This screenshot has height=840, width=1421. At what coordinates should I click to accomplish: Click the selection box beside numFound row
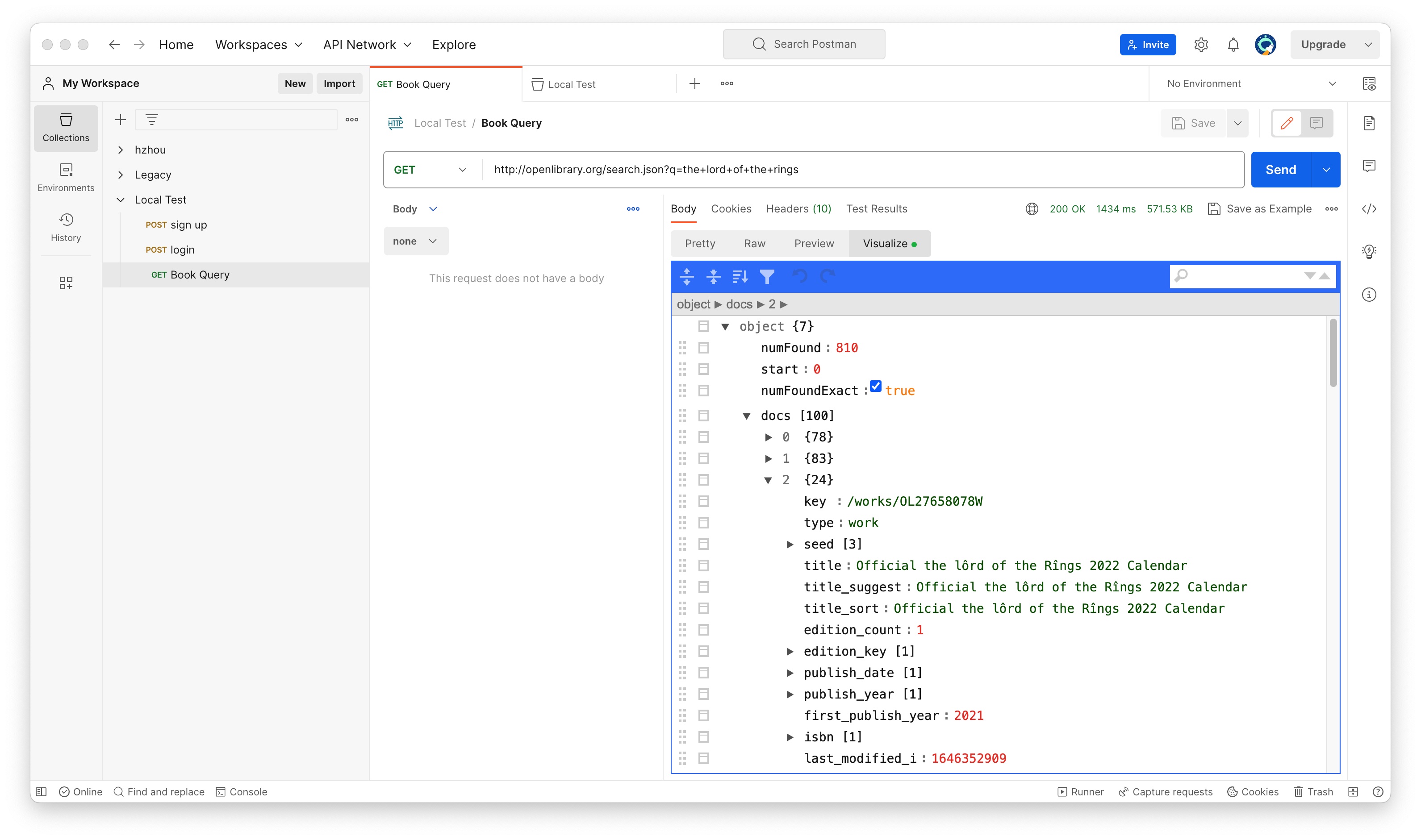coord(703,348)
